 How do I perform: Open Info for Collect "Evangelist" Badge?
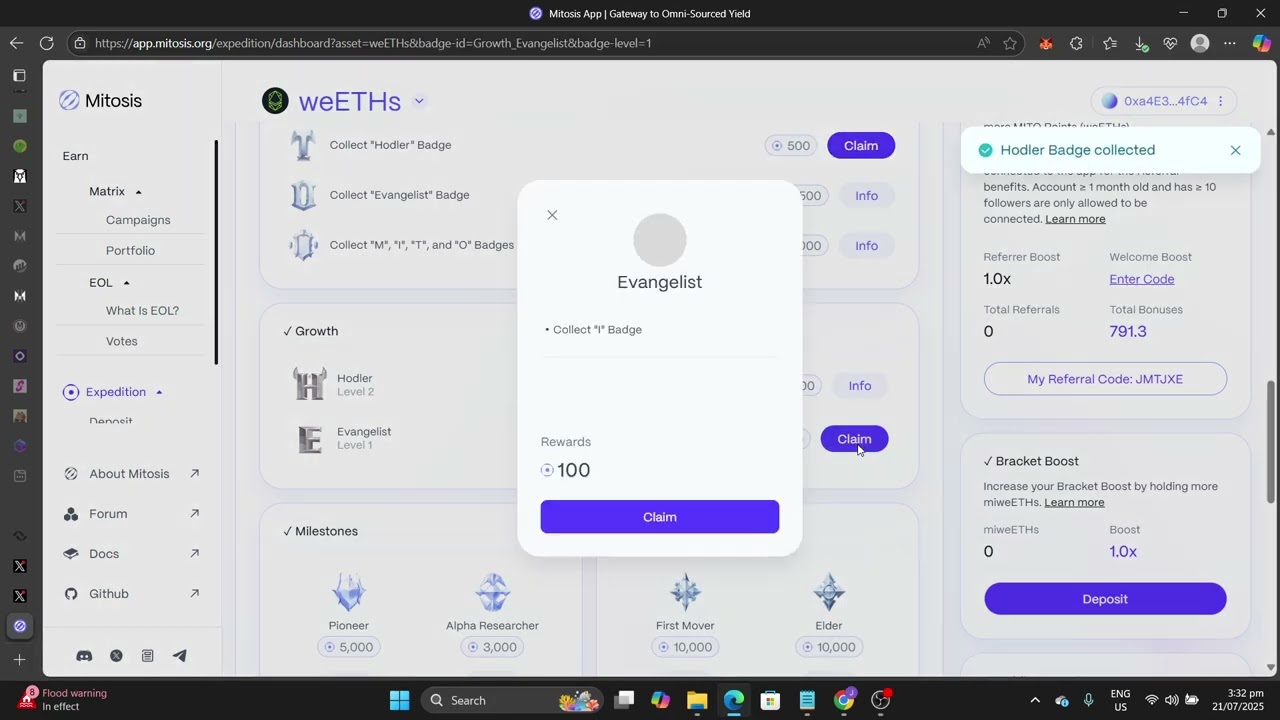coord(866,195)
